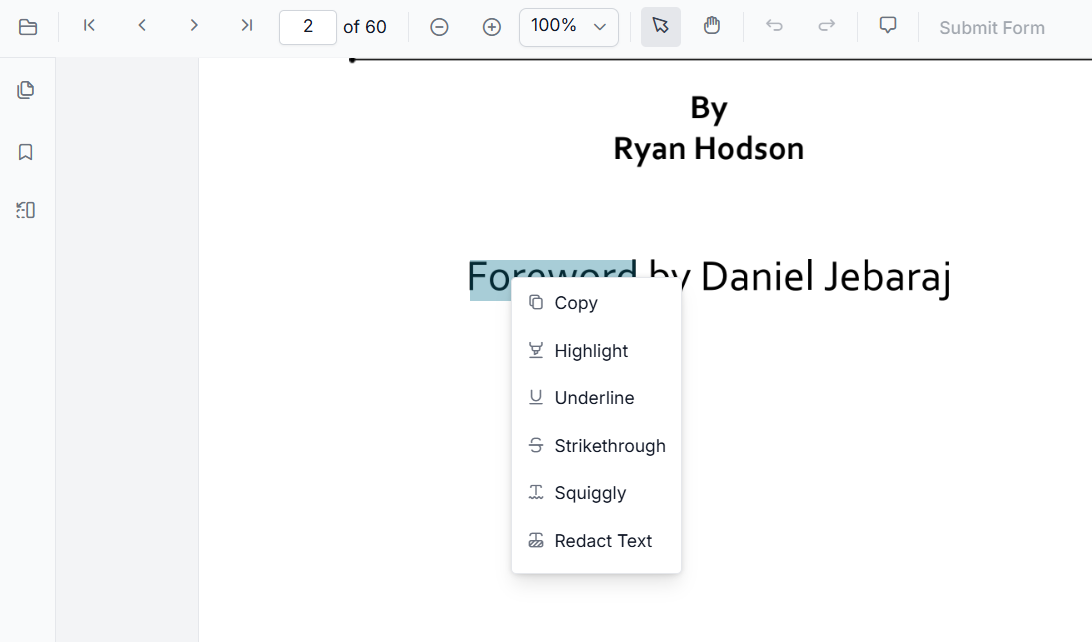Underline the selected text
Viewport: 1092px width, 642px height.
(x=594, y=397)
